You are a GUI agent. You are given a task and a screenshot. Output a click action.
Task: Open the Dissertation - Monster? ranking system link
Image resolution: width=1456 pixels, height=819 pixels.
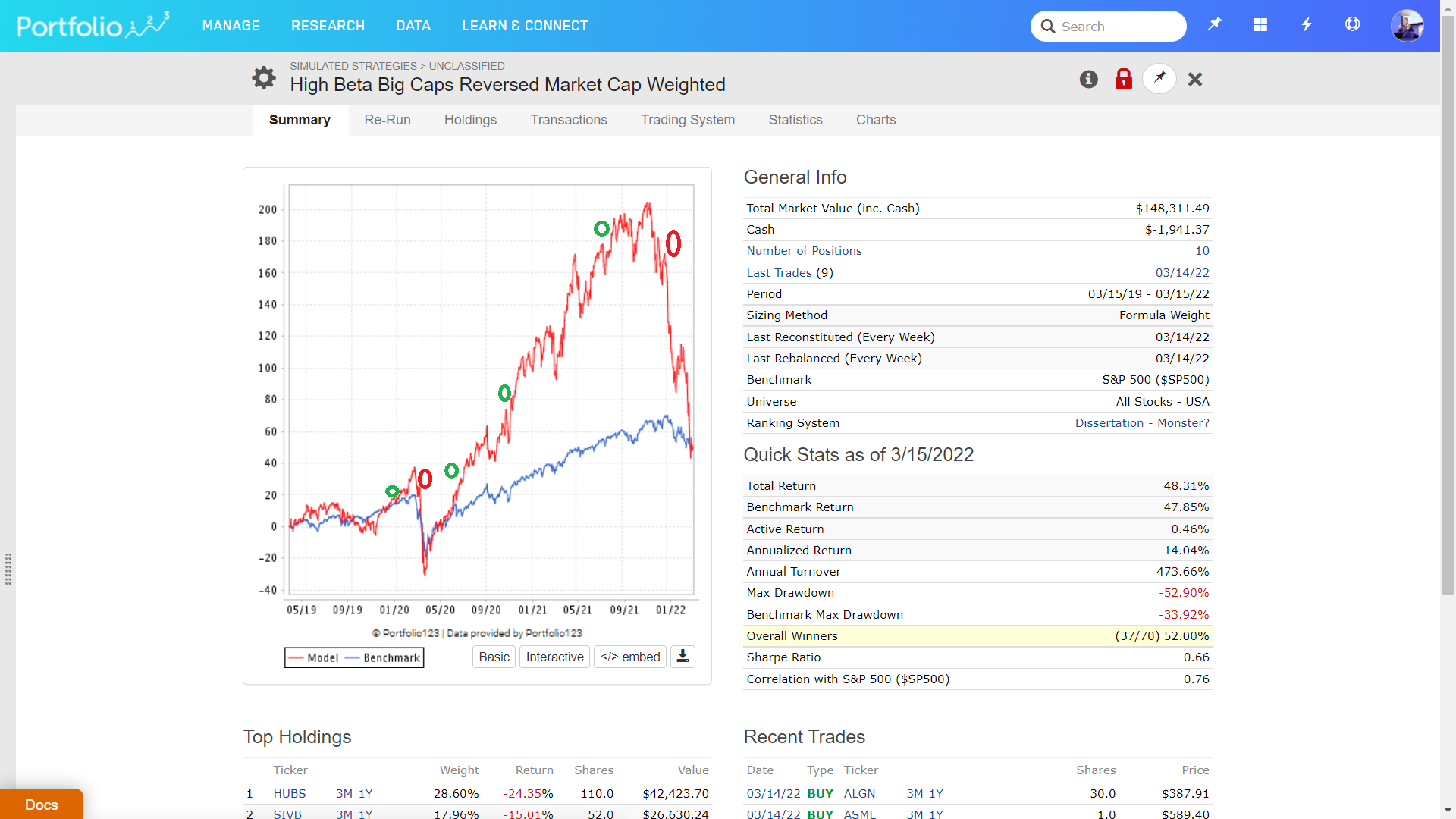pos(1141,423)
